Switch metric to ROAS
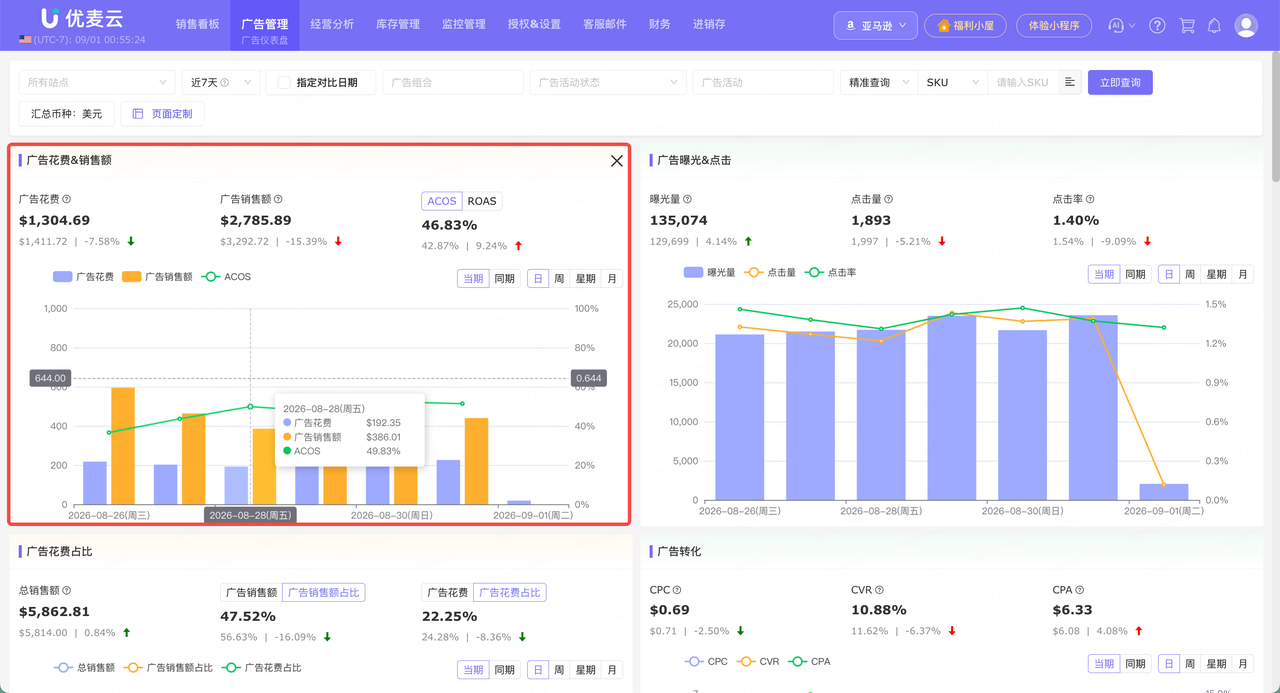Screen dimensions: 1280x693 [481, 201]
